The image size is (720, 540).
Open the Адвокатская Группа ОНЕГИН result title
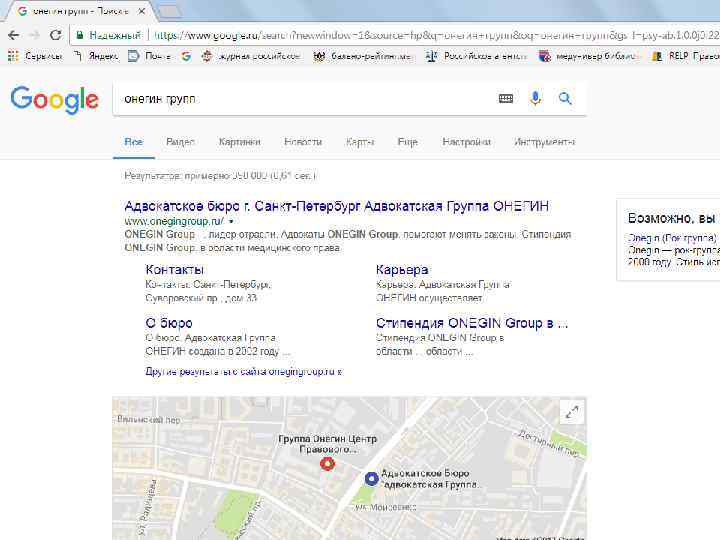tap(337, 206)
